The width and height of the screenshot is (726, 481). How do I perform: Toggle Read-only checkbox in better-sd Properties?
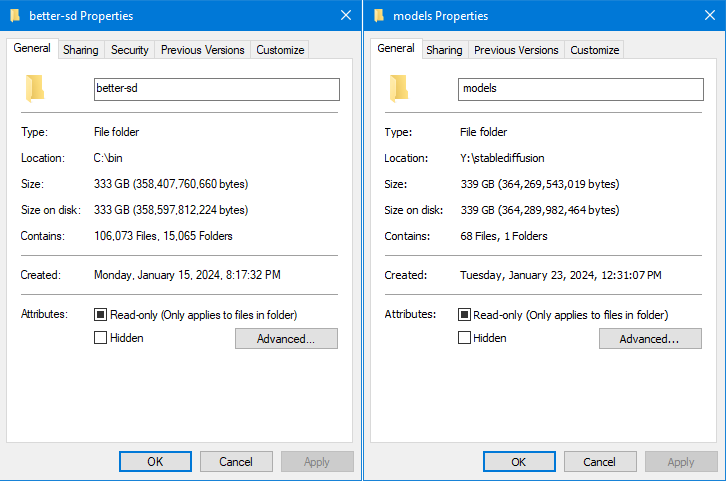[x=100, y=315]
